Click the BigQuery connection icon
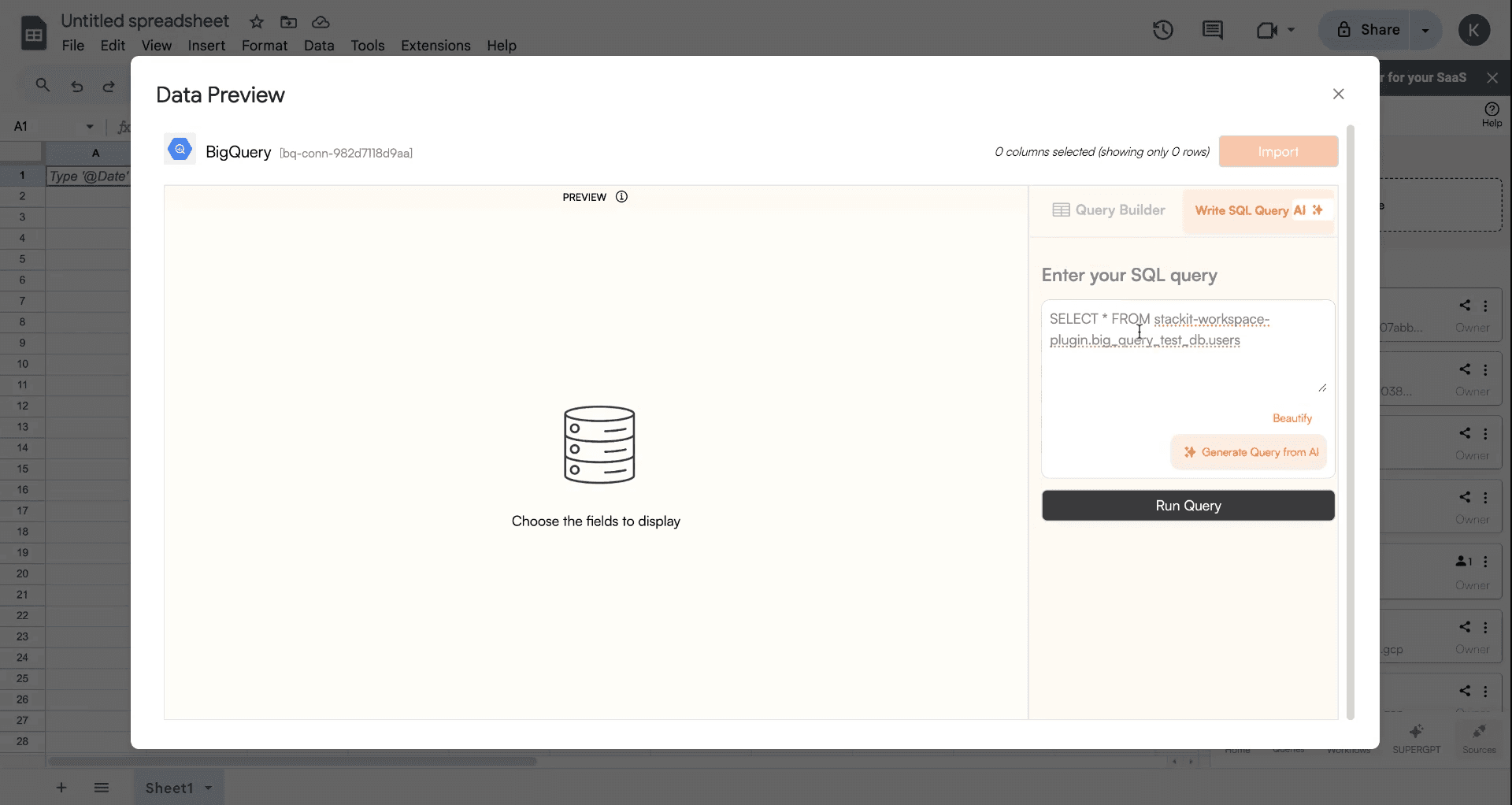Viewport: 1512px width, 805px height. pos(180,149)
